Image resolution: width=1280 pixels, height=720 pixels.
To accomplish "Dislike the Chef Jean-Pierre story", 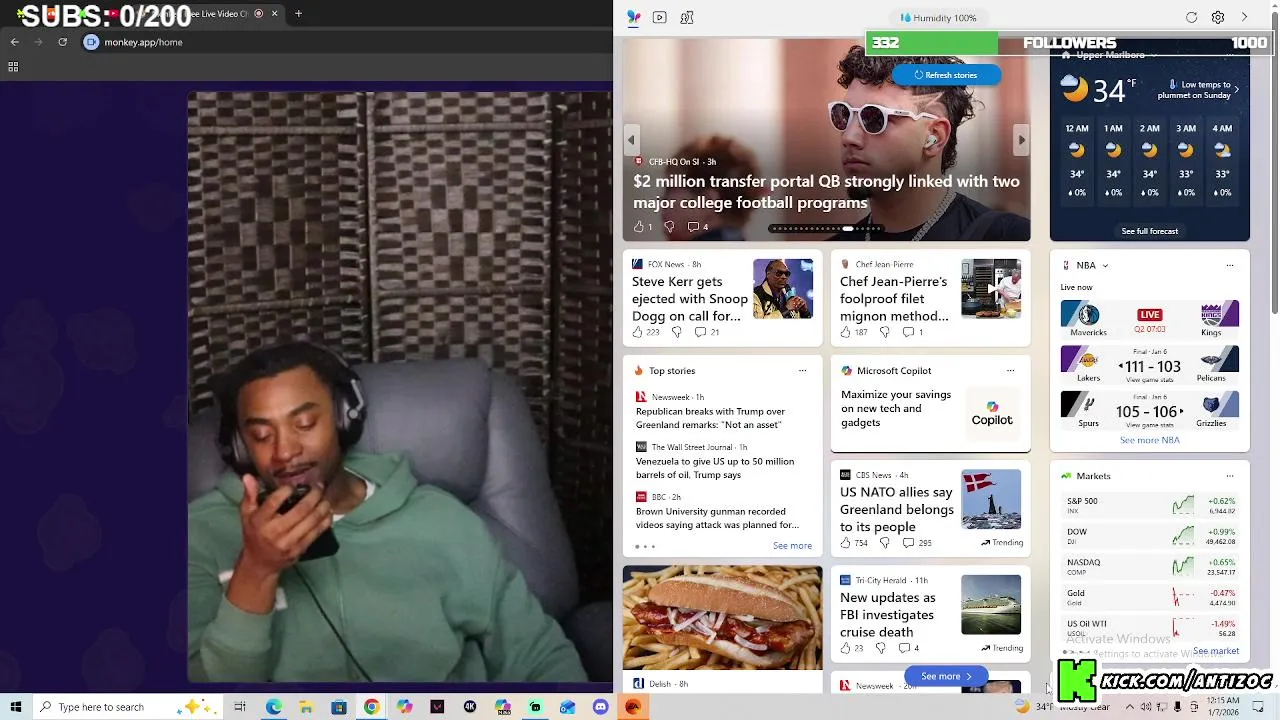I will click(x=884, y=332).
